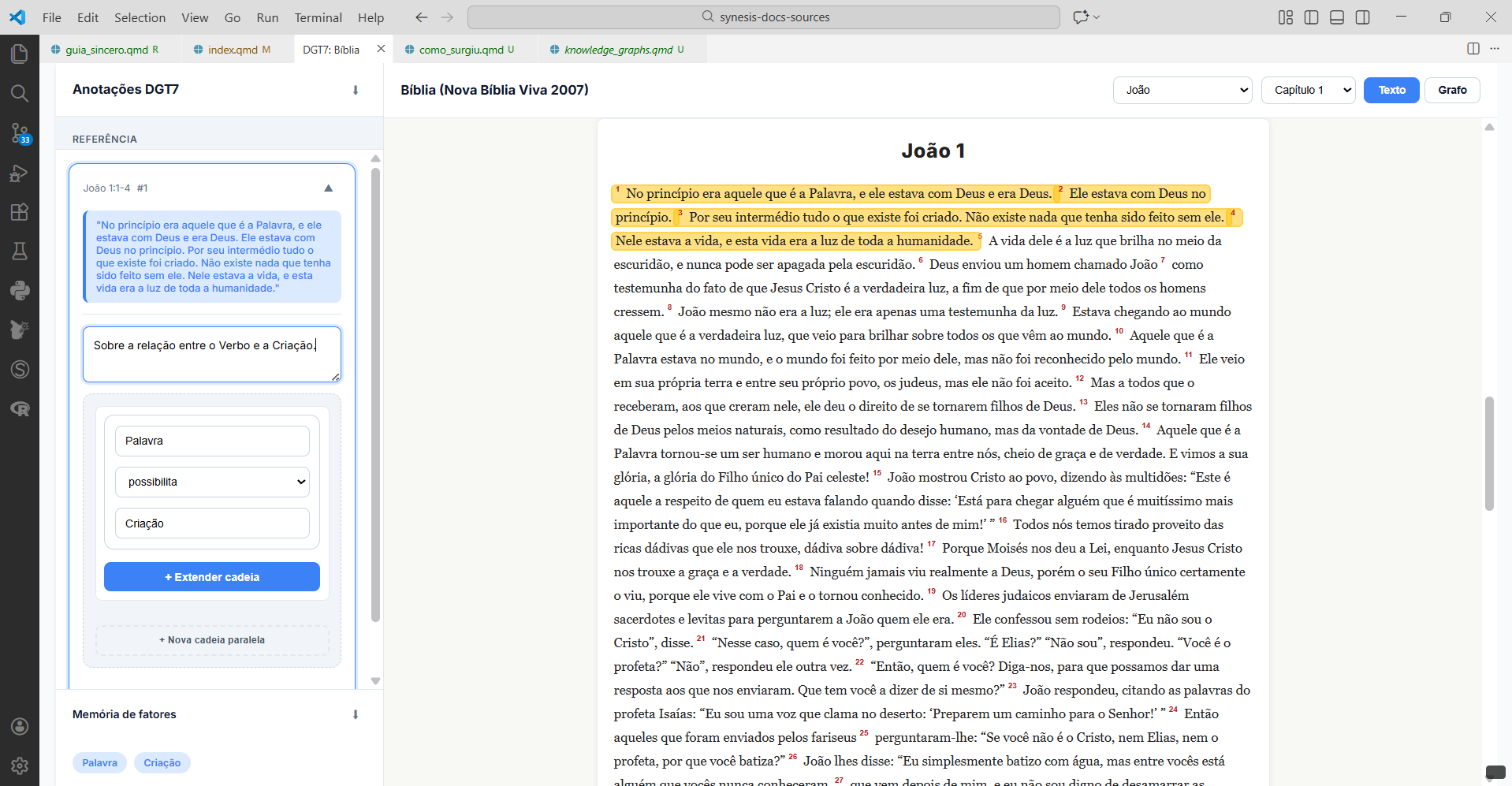The width and height of the screenshot is (1512, 786).
Task: Toggle the bottom panel layout
Action: coord(1337,17)
